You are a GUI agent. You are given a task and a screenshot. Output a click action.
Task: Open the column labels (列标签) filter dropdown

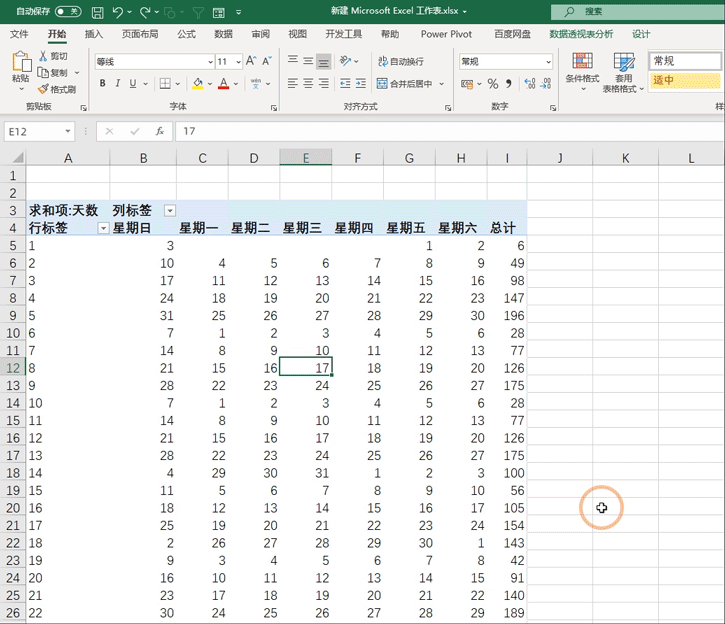(170, 211)
